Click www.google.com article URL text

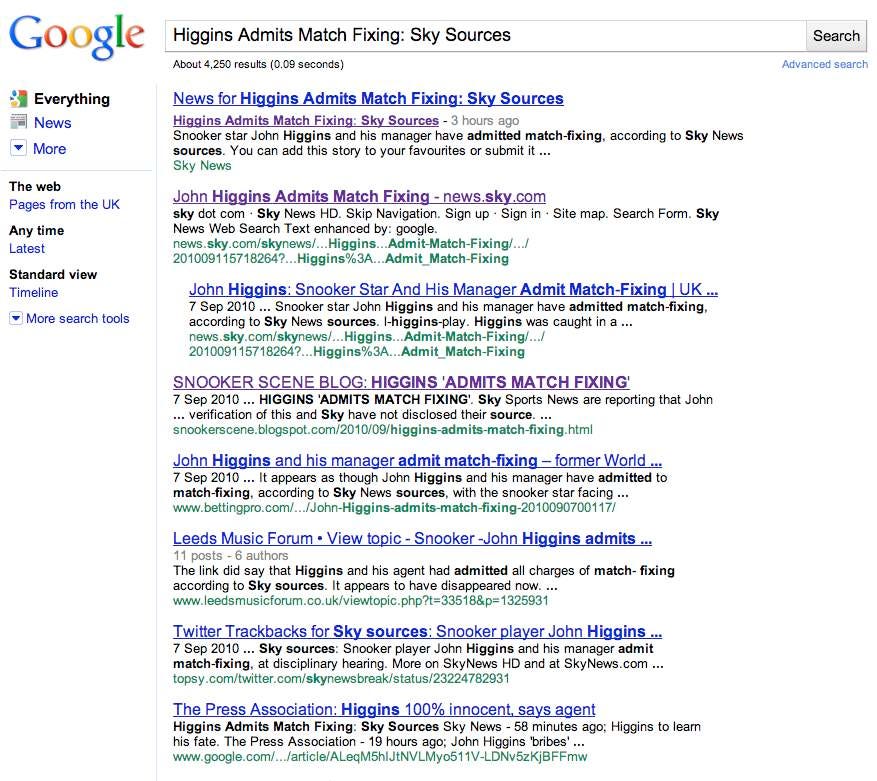(380, 757)
